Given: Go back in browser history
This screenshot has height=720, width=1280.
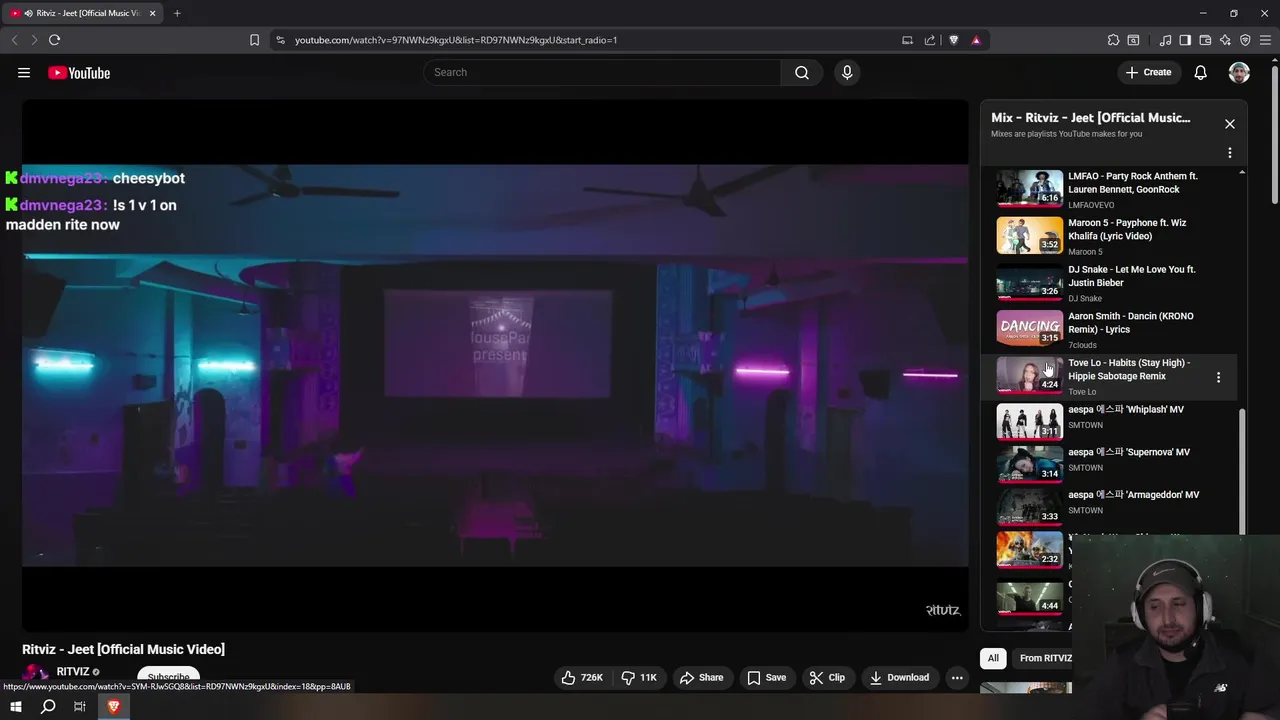Looking at the screenshot, I should click(x=14, y=40).
